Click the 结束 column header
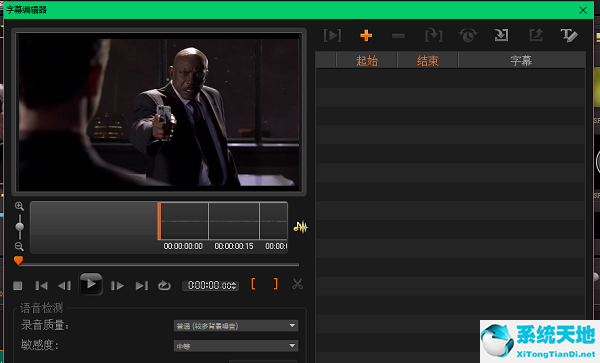The width and height of the screenshot is (600, 363). click(427, 60)
